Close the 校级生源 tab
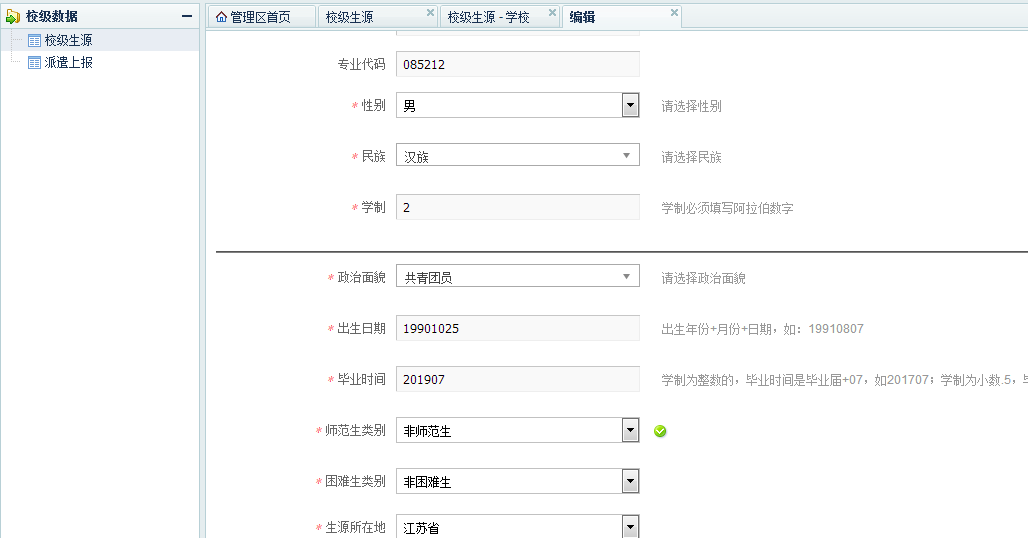 click(x=430, y=12)
